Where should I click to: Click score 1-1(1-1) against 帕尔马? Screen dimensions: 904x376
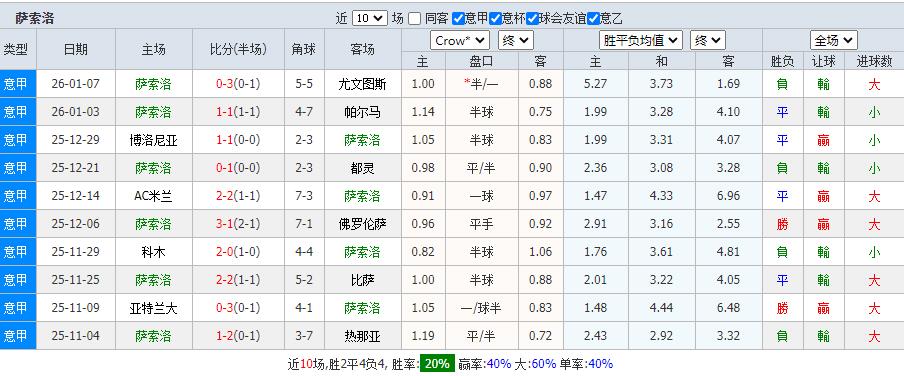click(238, 112)
